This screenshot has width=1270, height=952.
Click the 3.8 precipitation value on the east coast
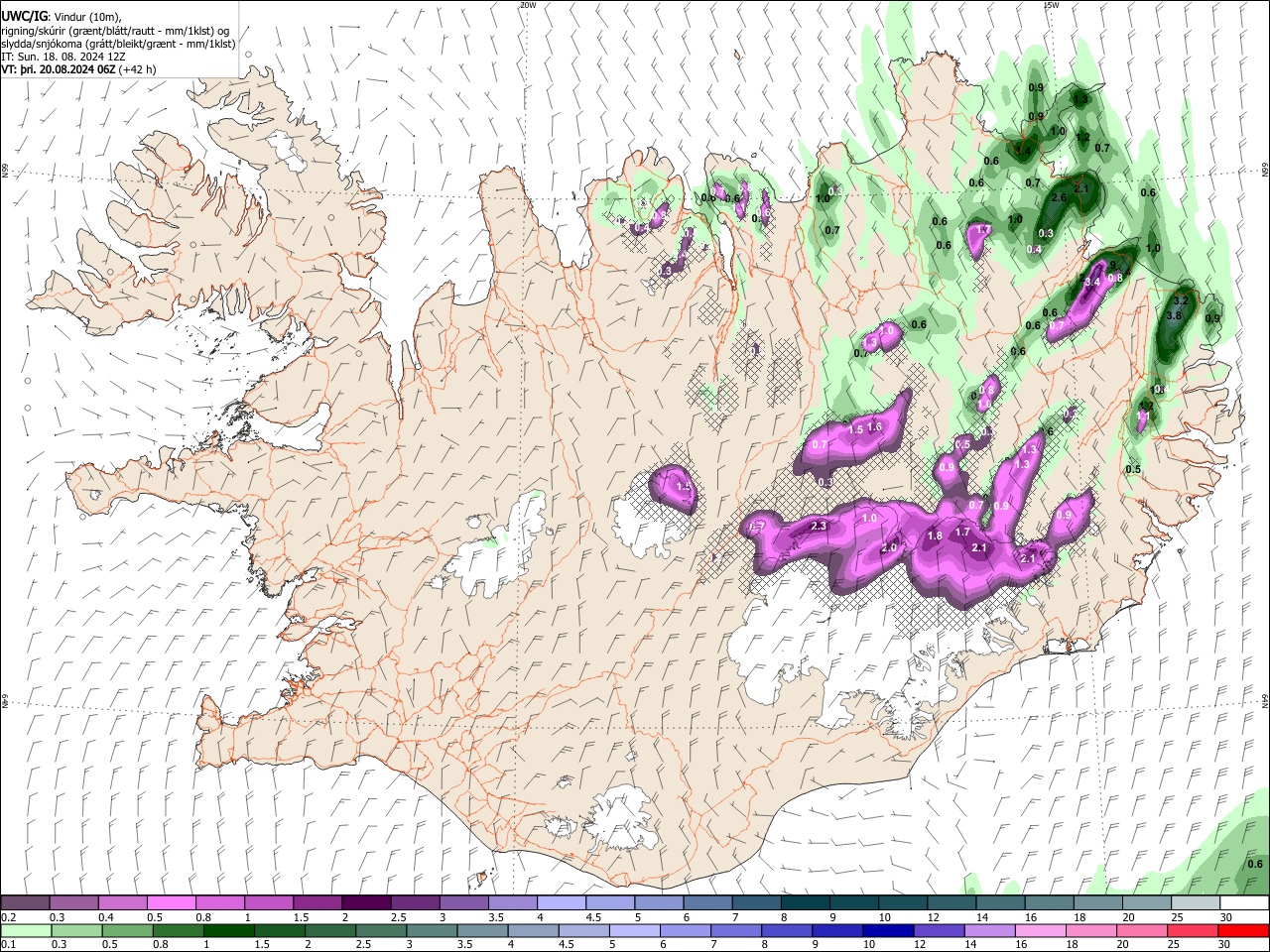point(1175,315)
